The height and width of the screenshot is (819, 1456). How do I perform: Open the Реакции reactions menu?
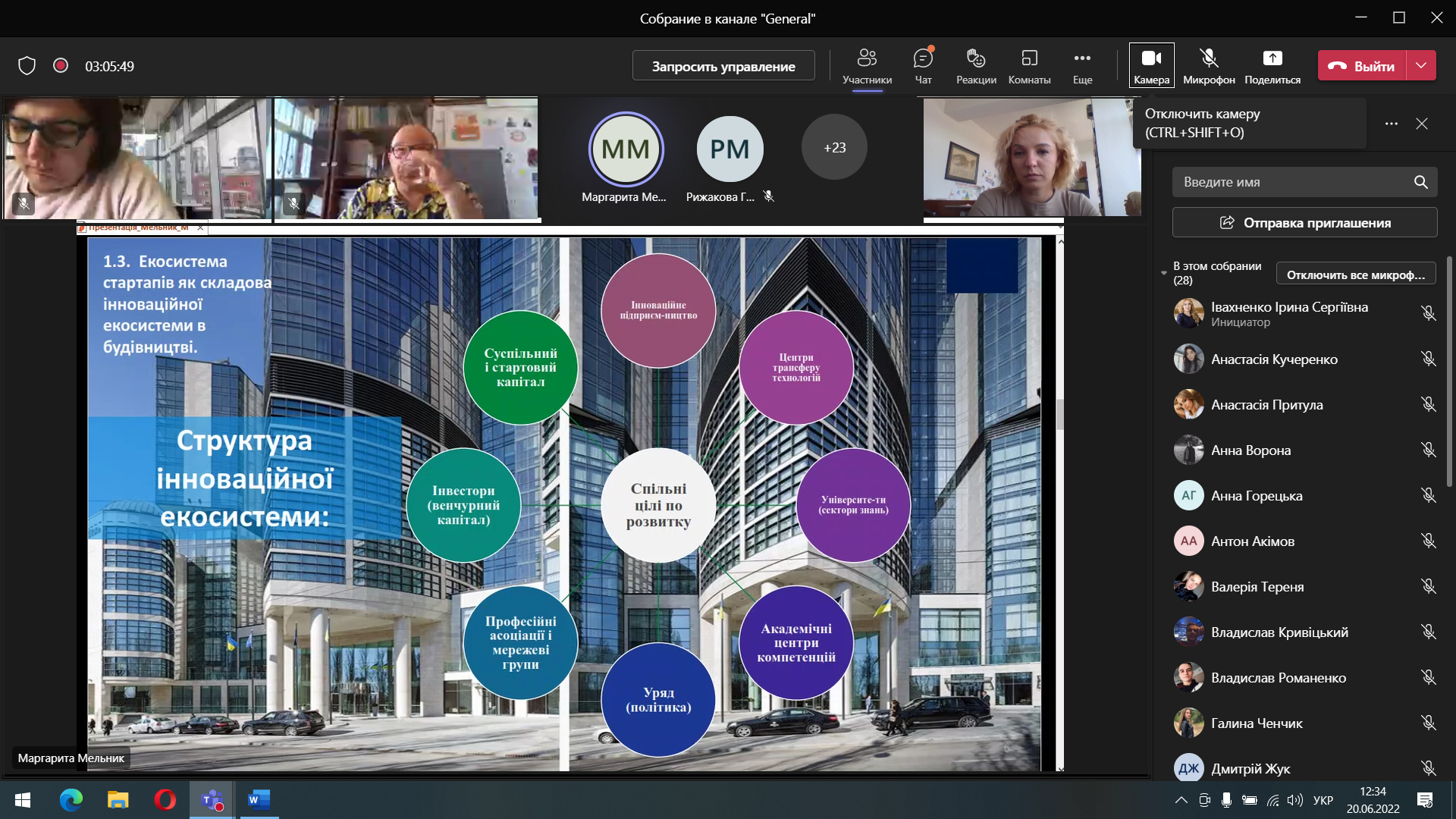click(976, 66)
